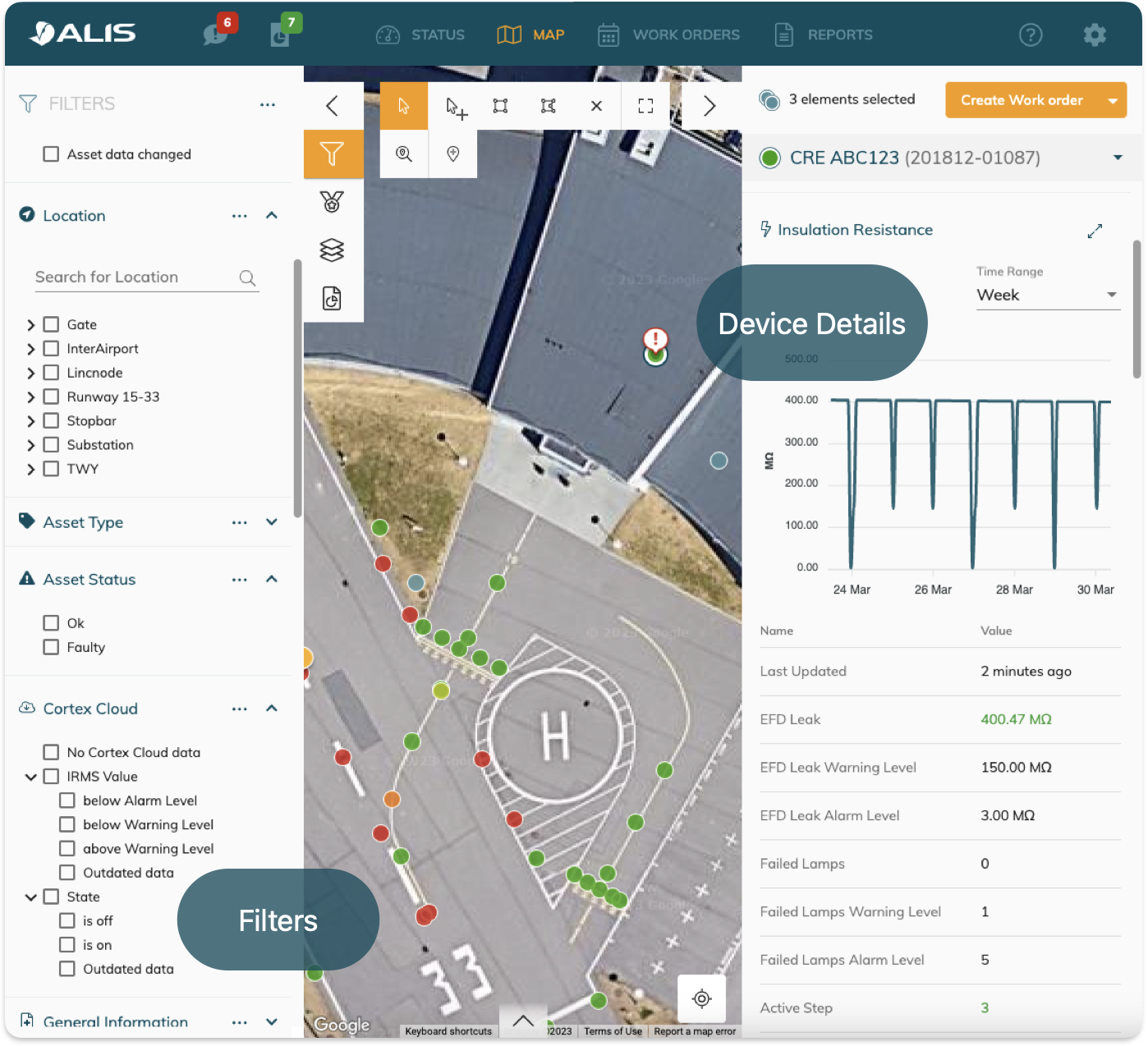1148x1046 pixels.
Task: Click the add-to-selection cursor tool
Action: (x=456, y=107)
